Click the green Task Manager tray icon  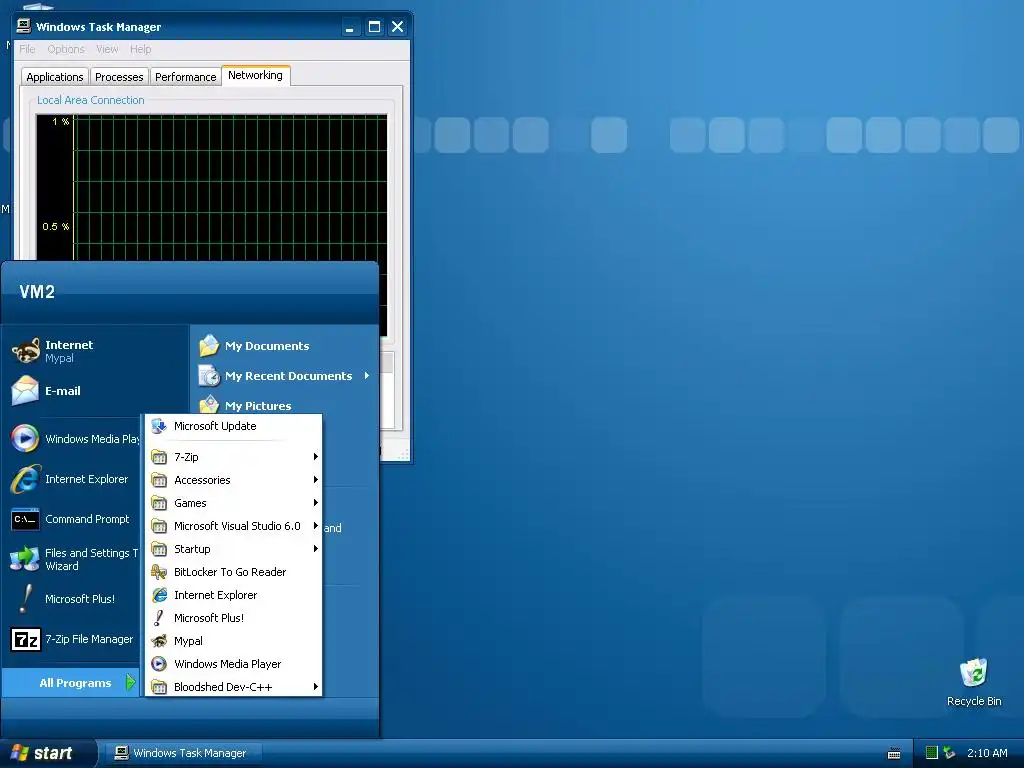pyautogui.click(x=932, y=753)
